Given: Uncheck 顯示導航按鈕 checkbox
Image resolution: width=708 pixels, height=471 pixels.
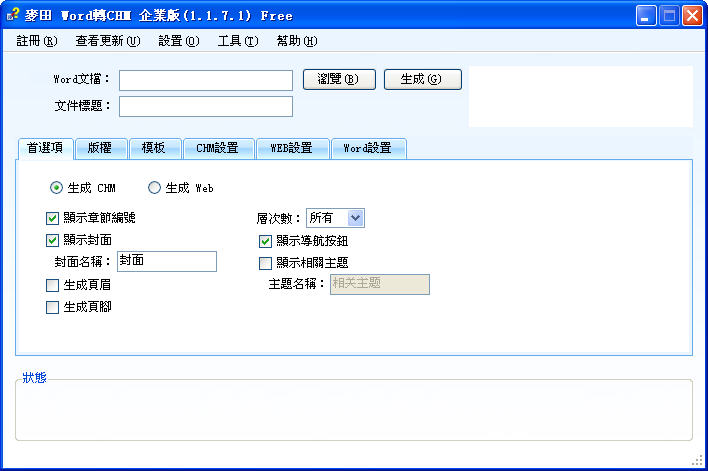Looking at the screenshot, I should [266, 241].
